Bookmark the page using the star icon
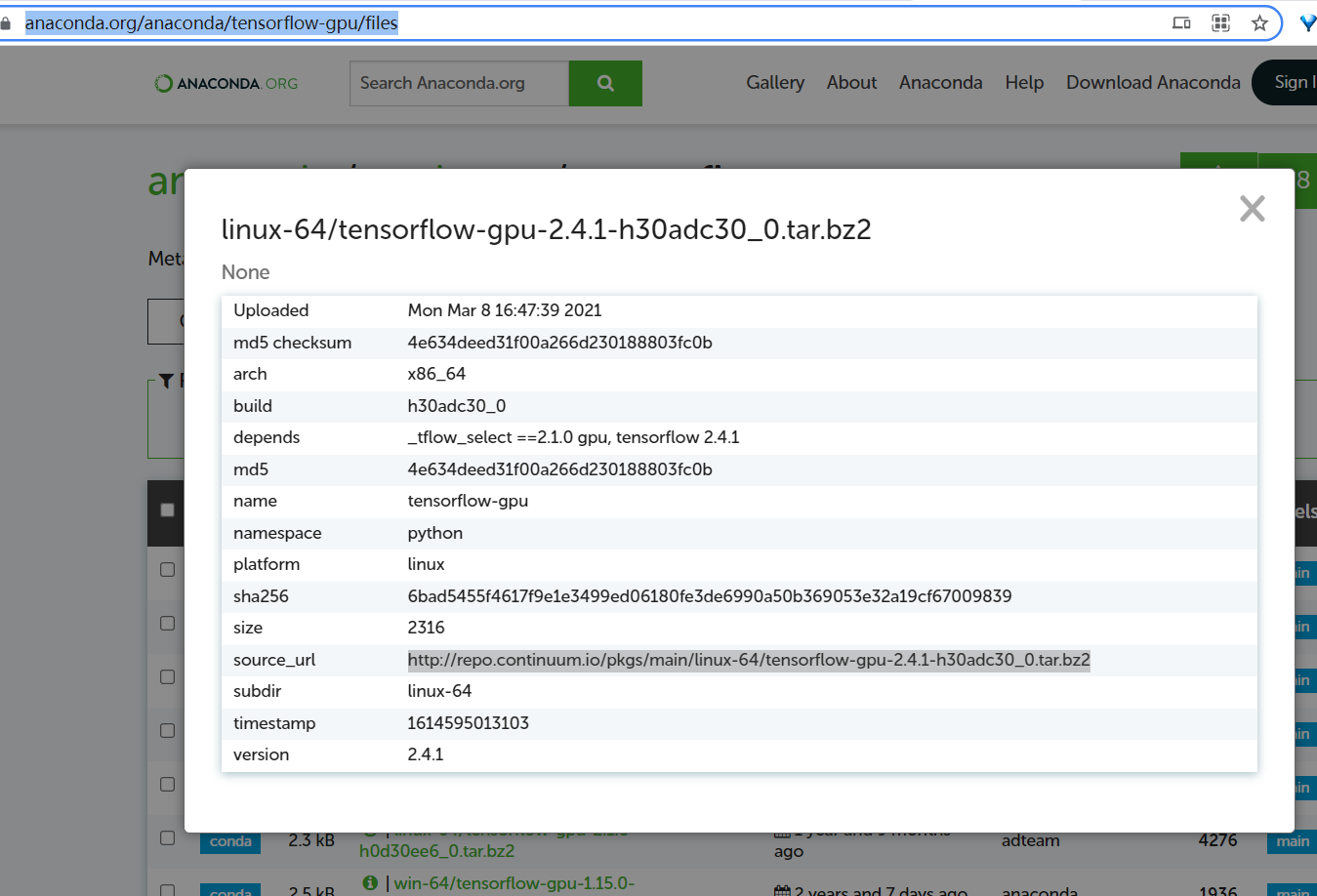 [1257, 21]
